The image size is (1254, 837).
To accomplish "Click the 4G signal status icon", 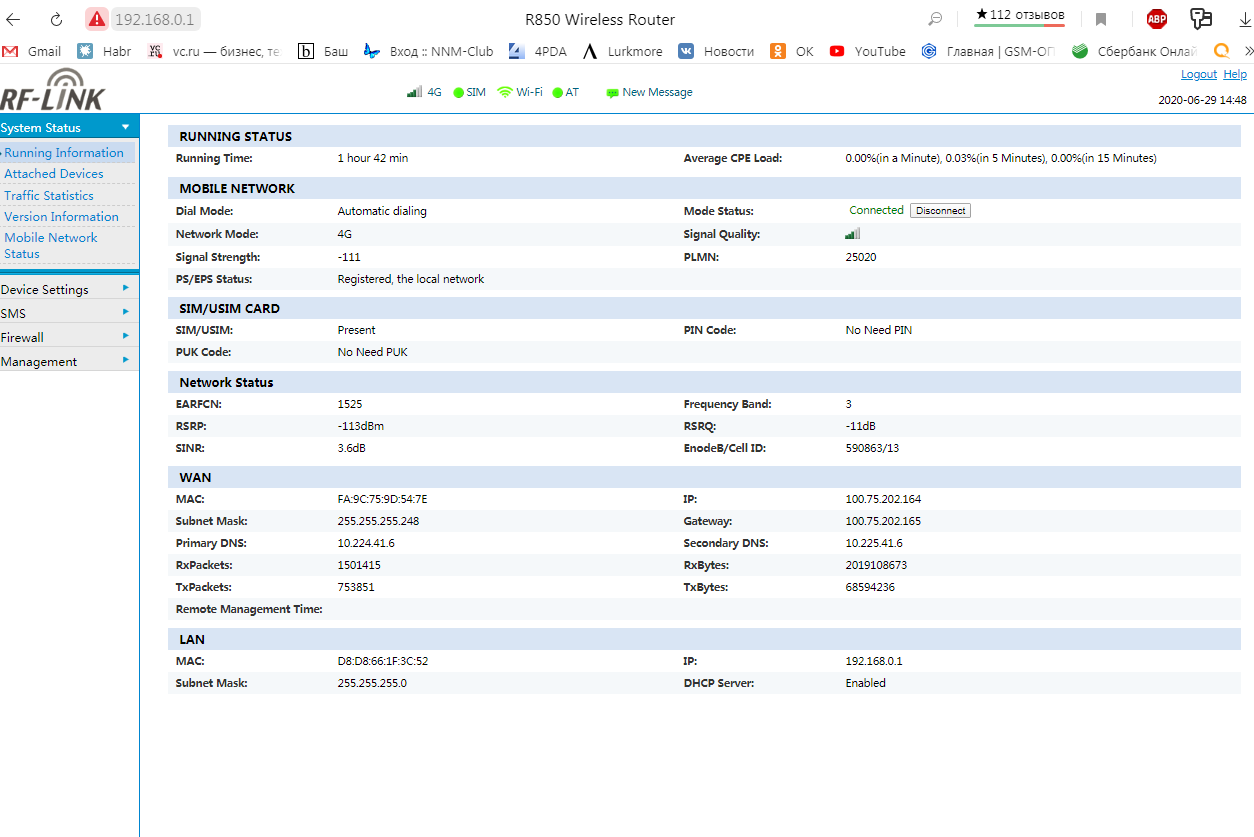I will [x=414, y=92].
